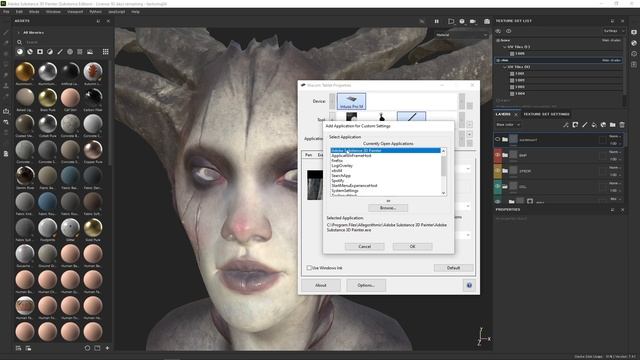Image resolution: width=640 pixels, height=360 pixels.
Task: Toggle visibility of the top folder layer
Action: coord(498,140)
